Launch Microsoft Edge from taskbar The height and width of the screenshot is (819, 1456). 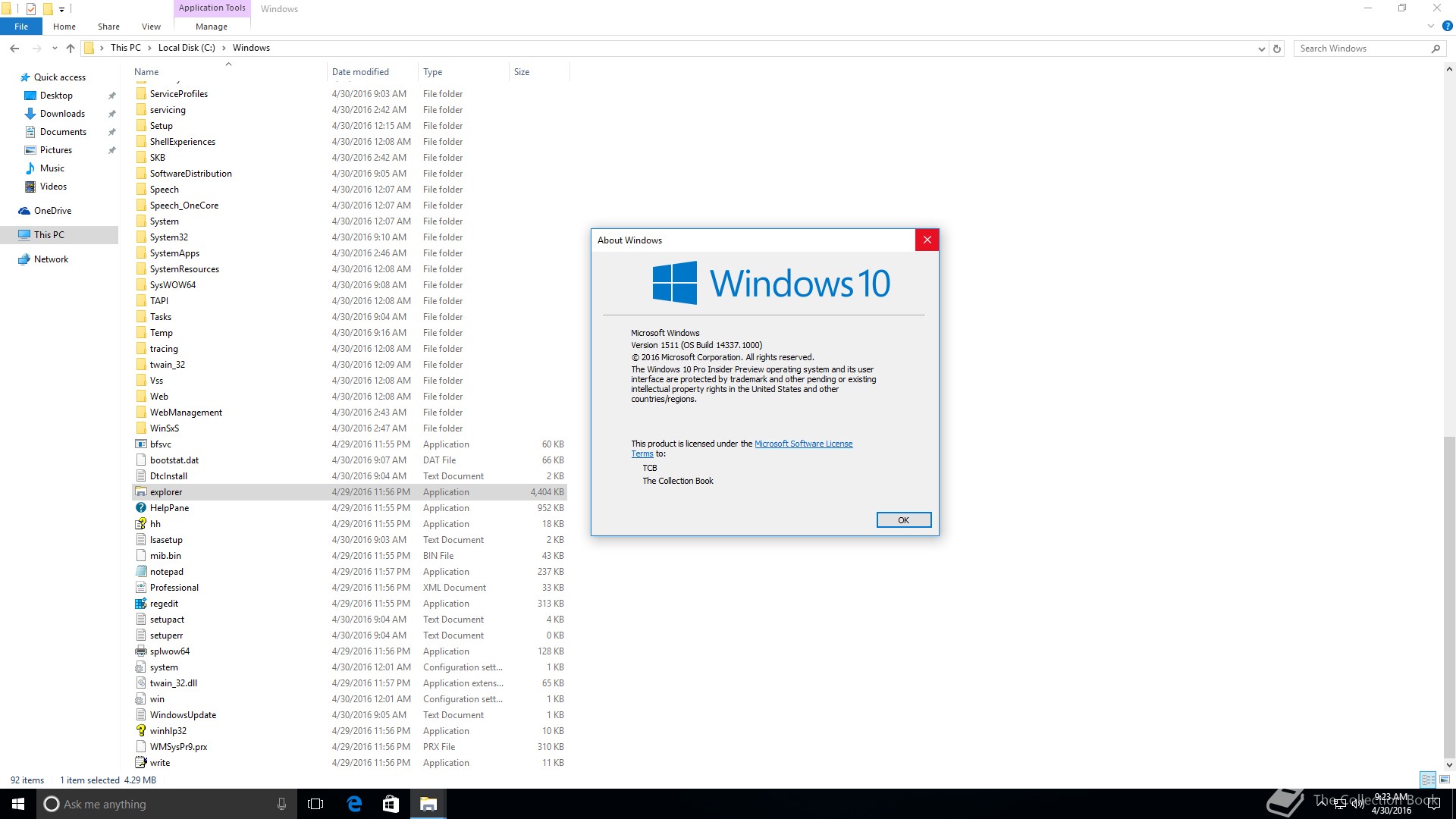[354, 804]
